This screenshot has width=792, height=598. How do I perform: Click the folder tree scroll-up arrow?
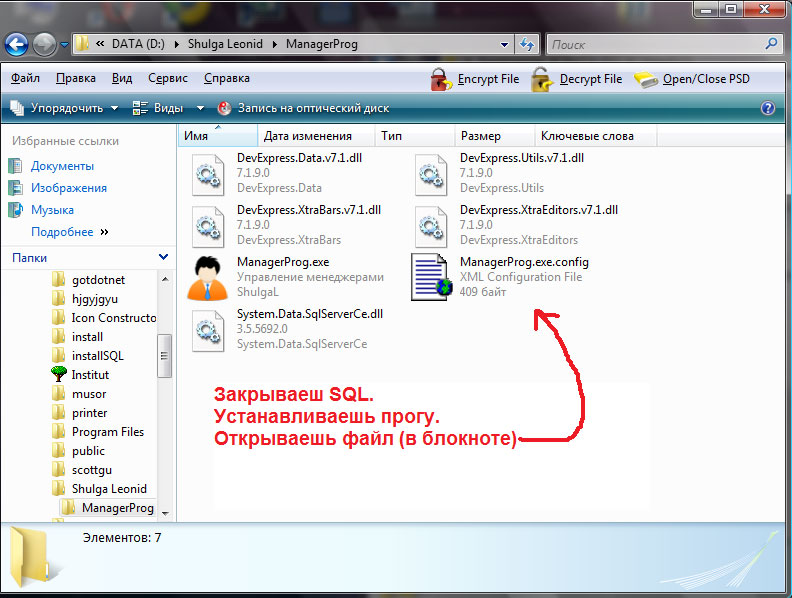point(165,279)
